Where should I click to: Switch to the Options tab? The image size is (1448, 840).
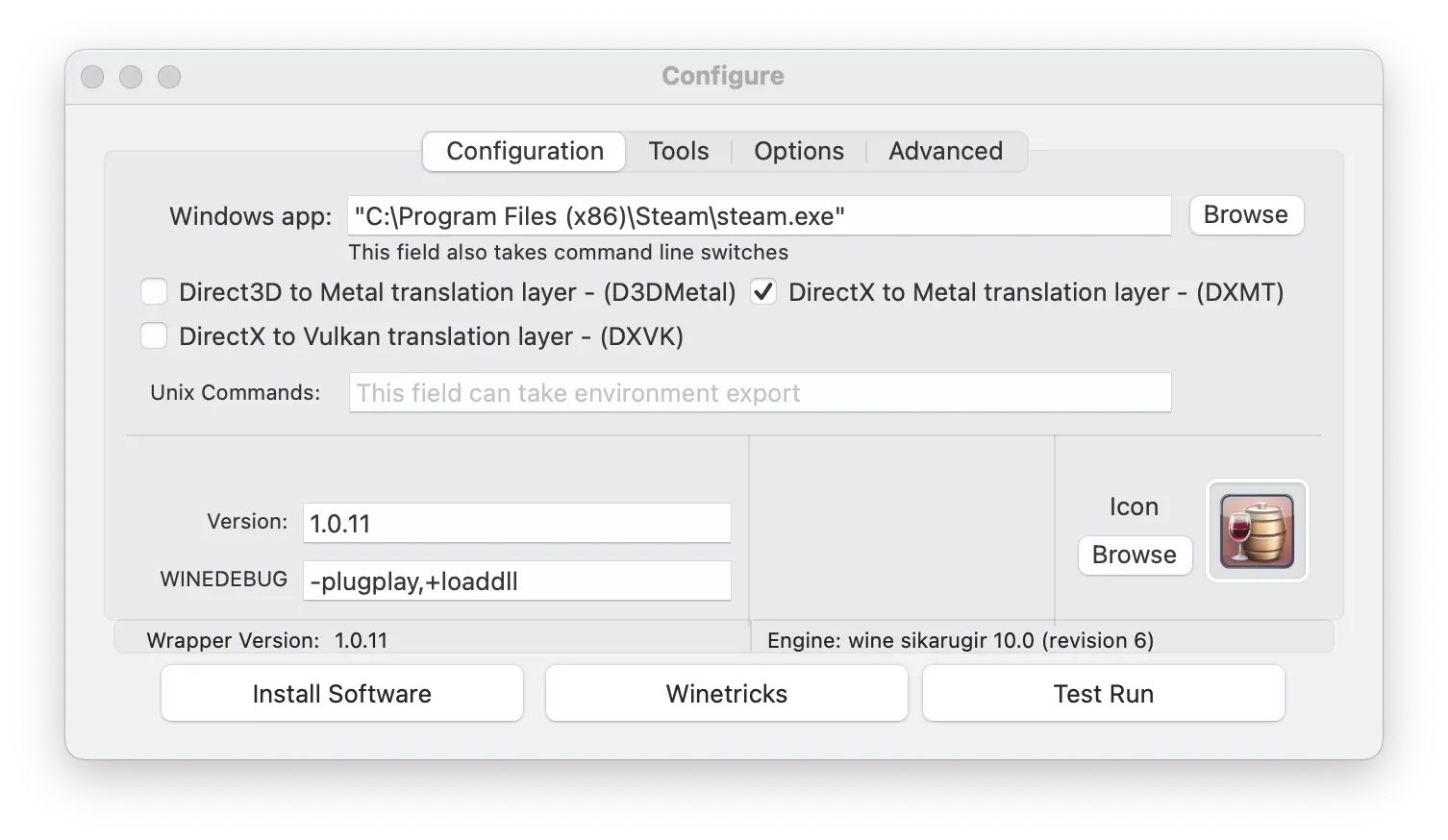(x=799, y=151)
